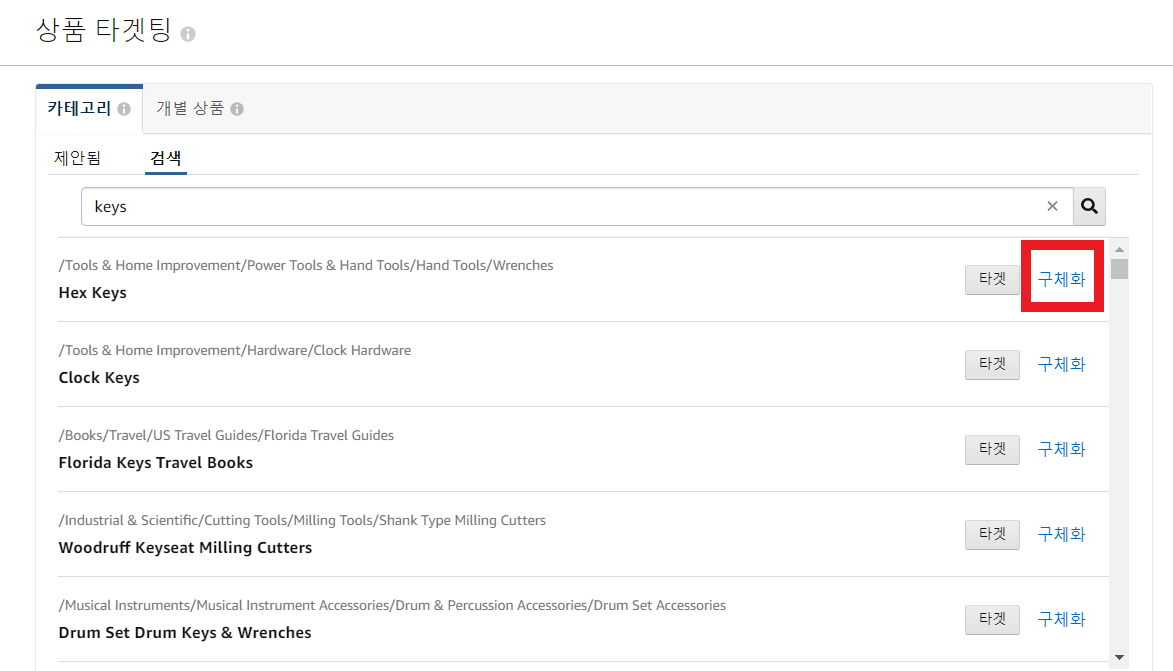Click the Clock Keys category name
Image resolution: width=1173 pixels, height=671 pixels.
[x=99, y=378]
